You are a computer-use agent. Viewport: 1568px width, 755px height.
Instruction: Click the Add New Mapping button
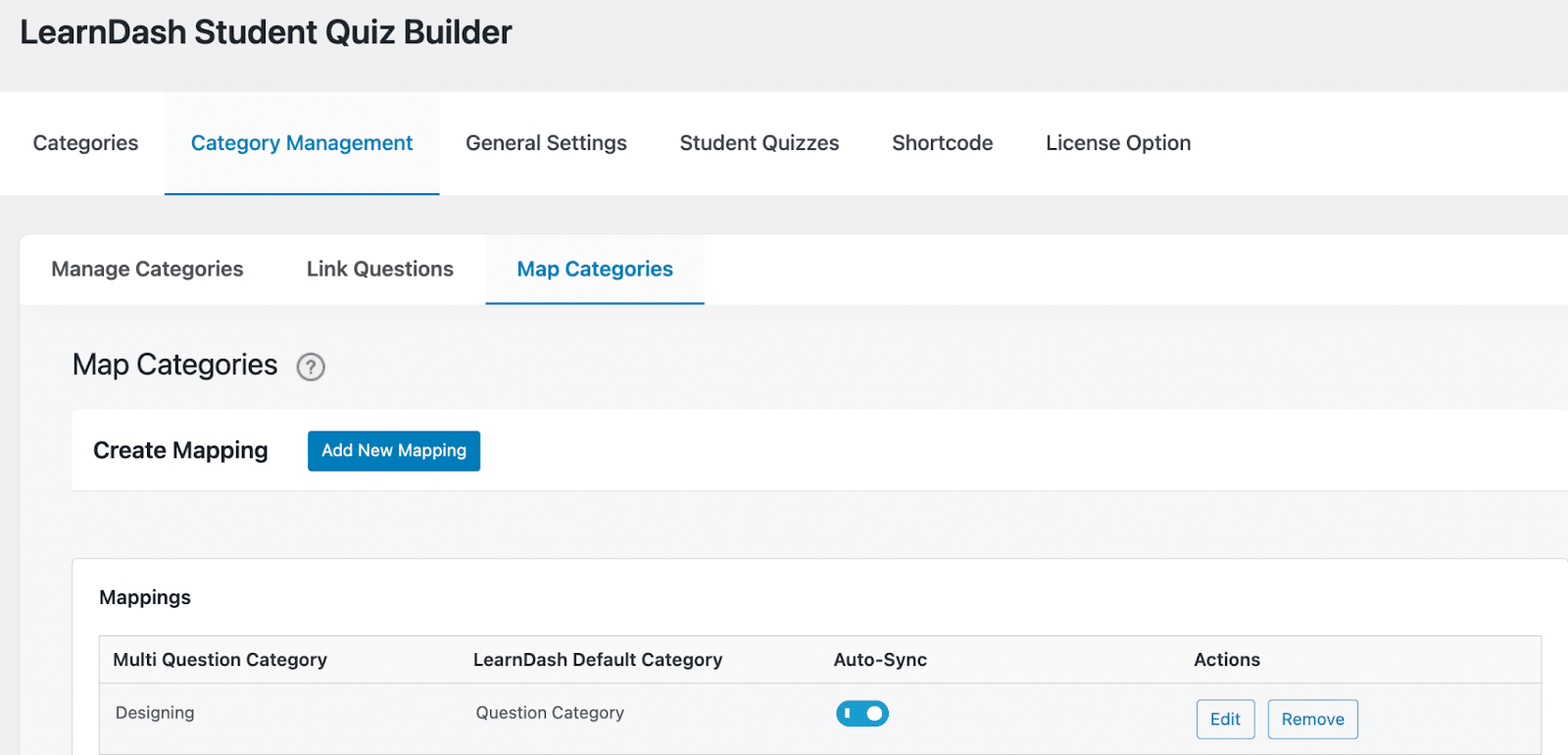(394, 451)
